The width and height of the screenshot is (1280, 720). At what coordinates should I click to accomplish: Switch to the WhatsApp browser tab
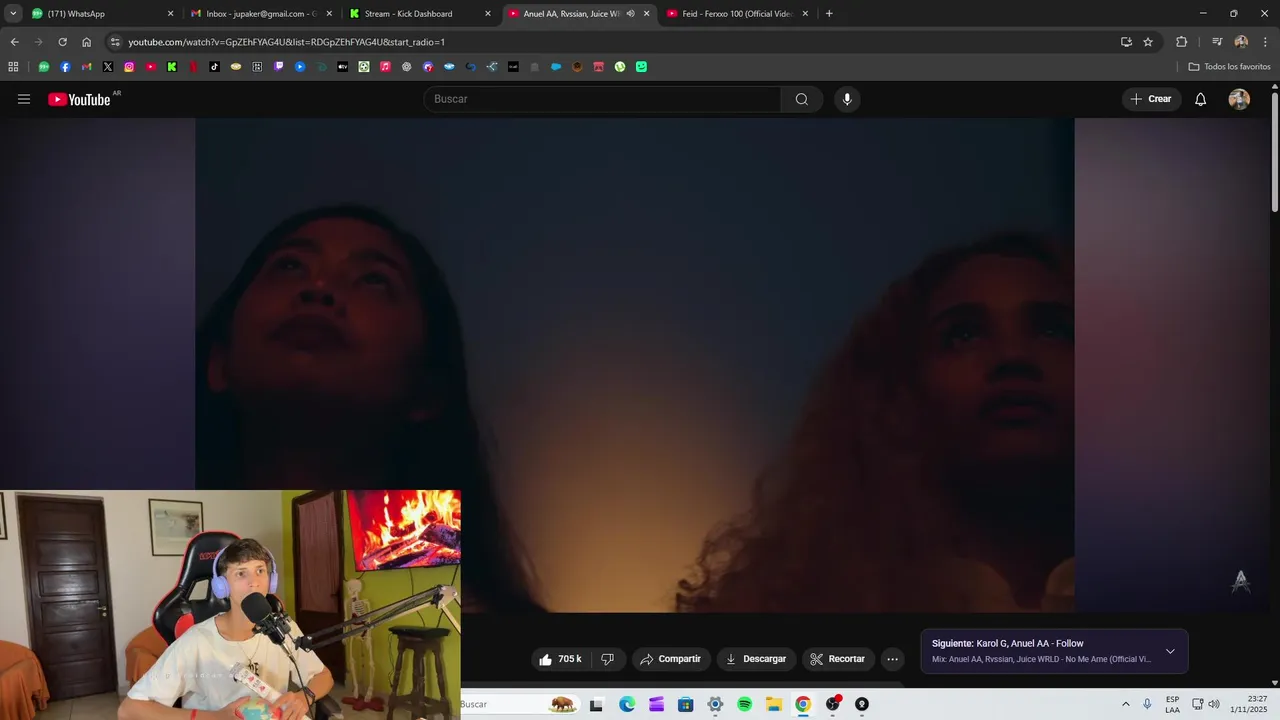tap(100, 14)
